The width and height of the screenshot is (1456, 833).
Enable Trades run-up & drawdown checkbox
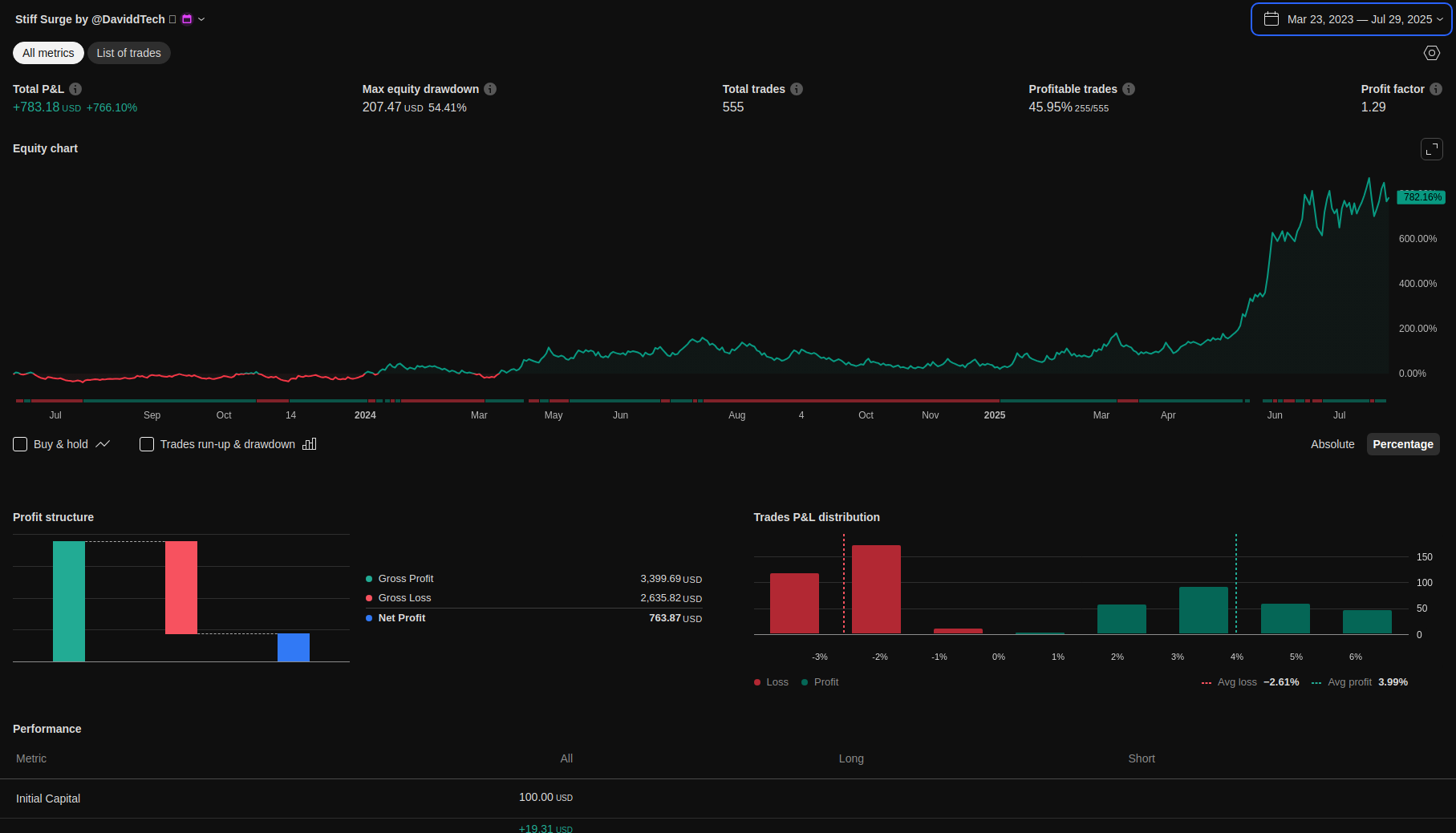tap(147, 444)
